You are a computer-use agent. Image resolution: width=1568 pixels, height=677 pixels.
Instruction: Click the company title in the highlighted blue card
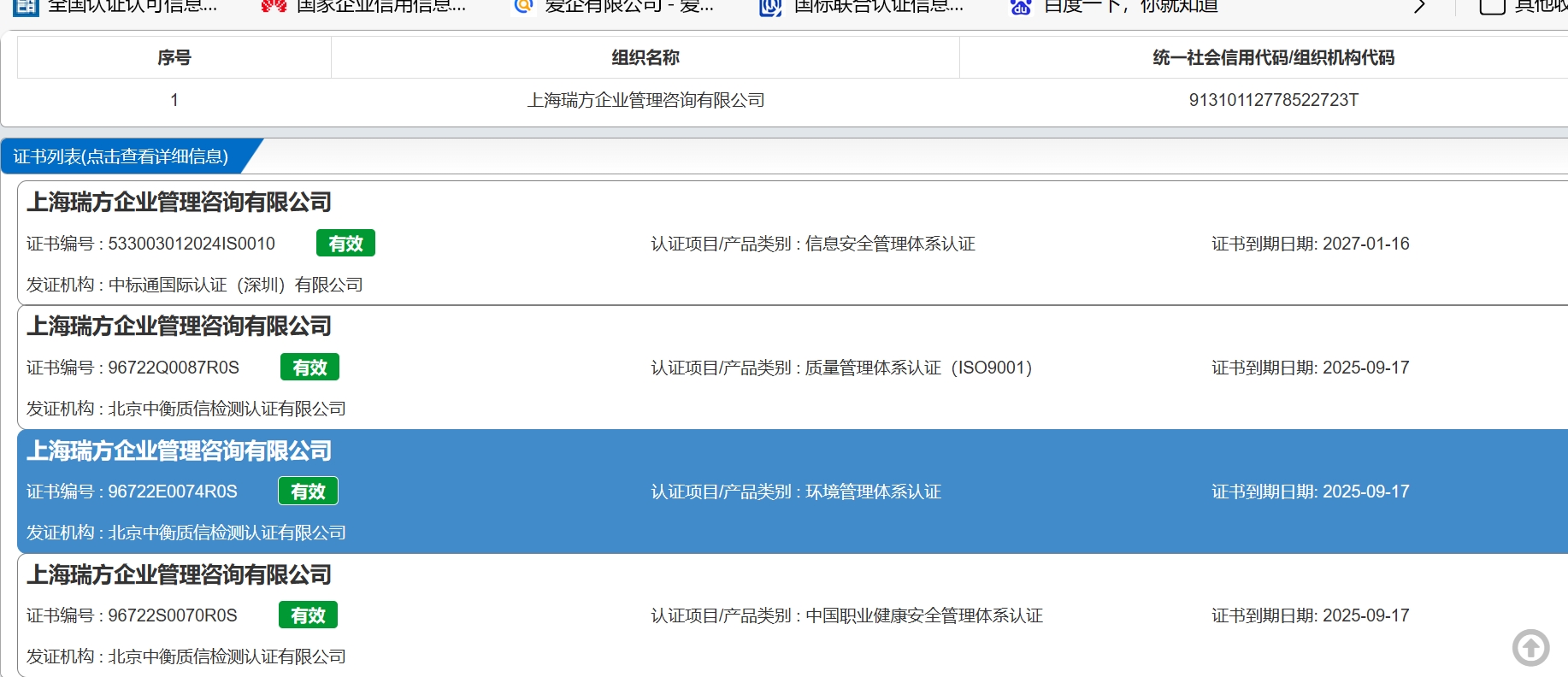coord(179,450)
